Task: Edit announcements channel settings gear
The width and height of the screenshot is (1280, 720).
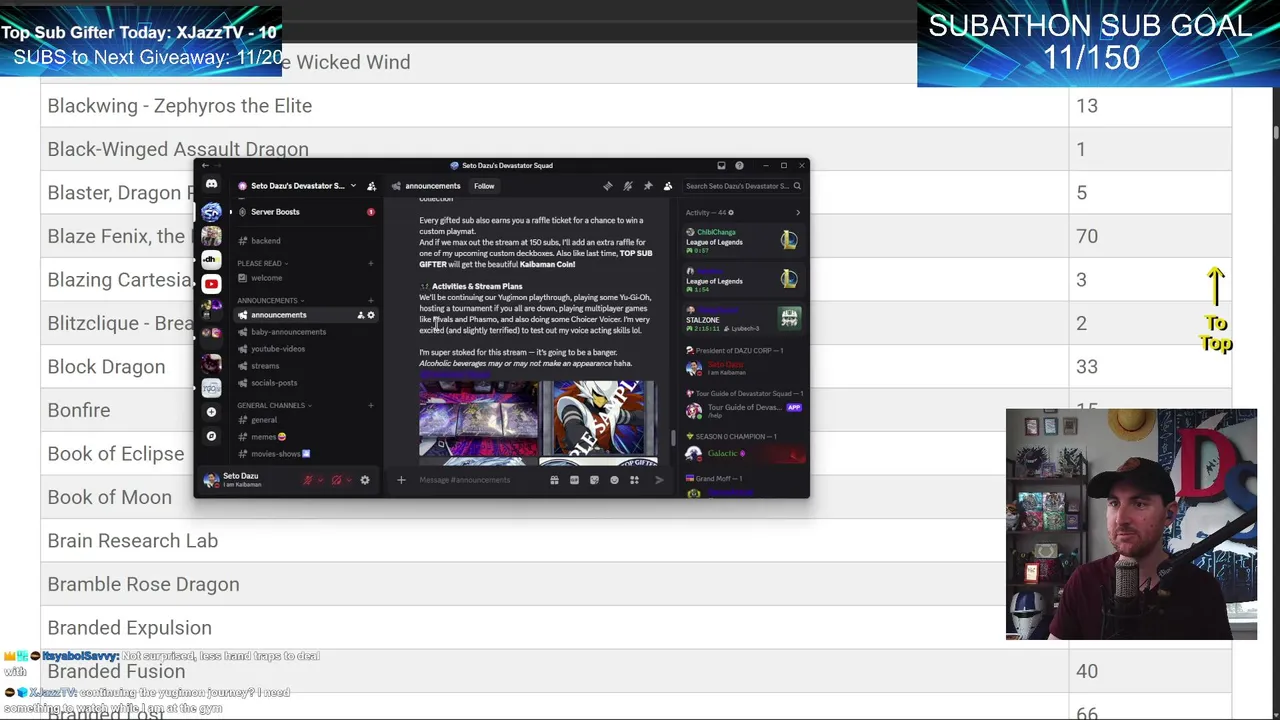Action: pyautogui.click(x=371, y=315)
